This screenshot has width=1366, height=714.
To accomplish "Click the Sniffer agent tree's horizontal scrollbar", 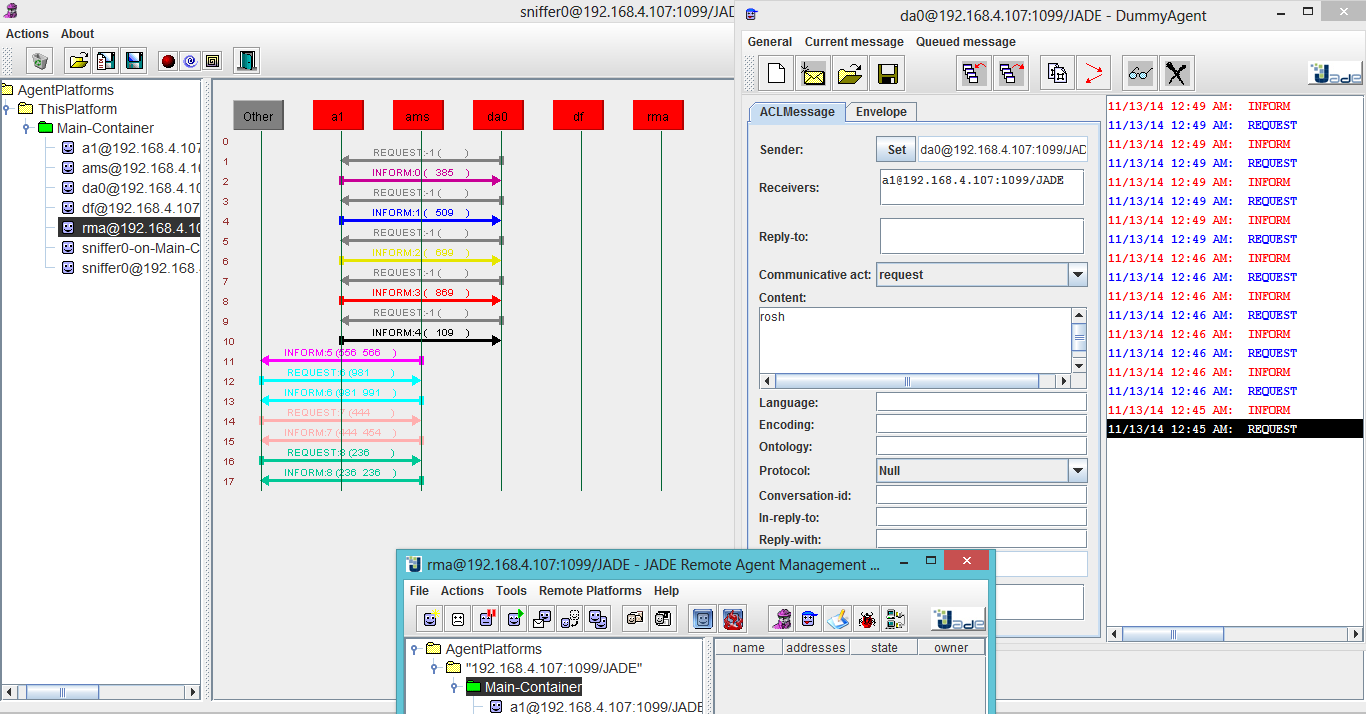I will [x=100, y=691].
